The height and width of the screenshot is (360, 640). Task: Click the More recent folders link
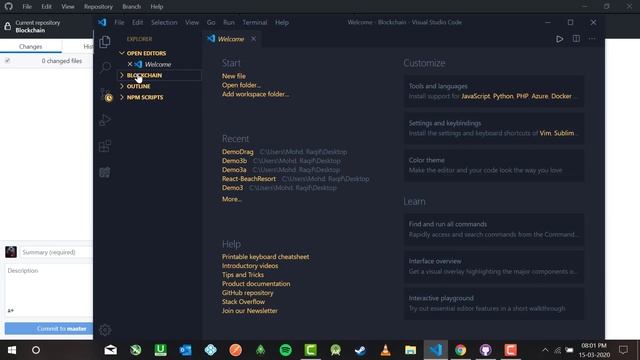pos(231,199)
